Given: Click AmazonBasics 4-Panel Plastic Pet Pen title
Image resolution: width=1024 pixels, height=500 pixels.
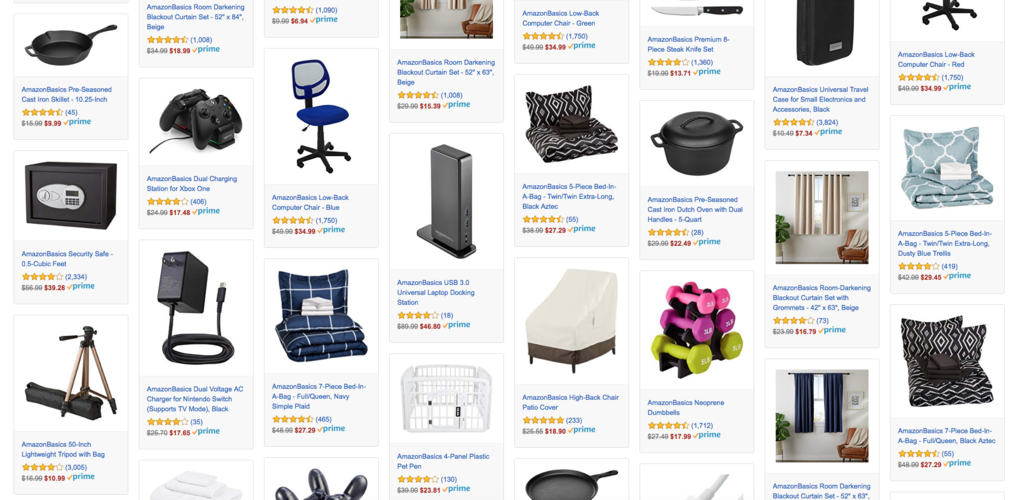Looking at the screenshot, I should pos(443,461).
